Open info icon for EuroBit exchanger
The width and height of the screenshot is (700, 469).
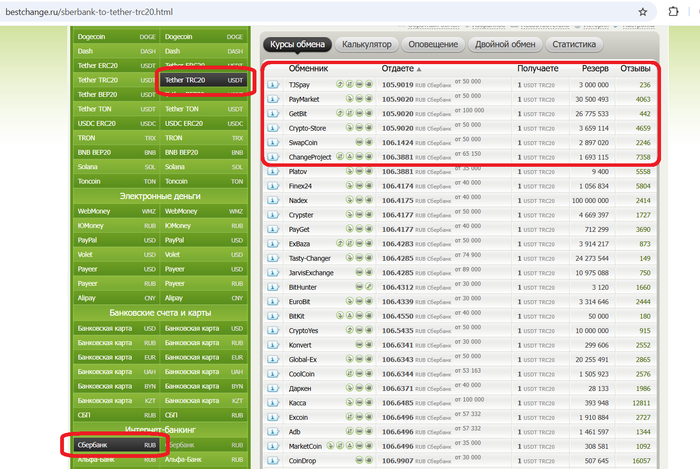tap(273, 302)
